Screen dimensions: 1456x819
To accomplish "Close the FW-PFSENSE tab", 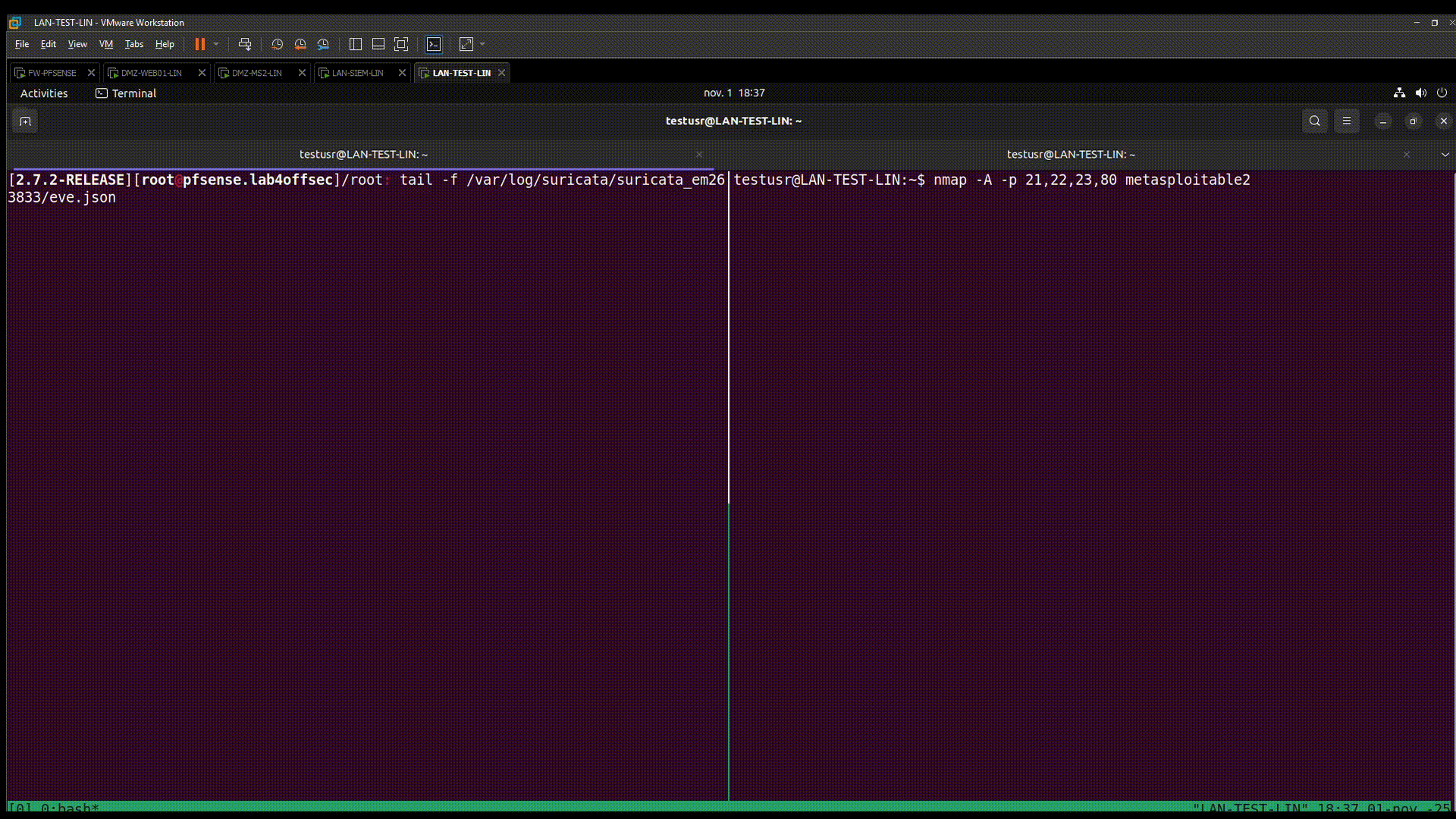I will pyautogui.click(x=91, y=73).
